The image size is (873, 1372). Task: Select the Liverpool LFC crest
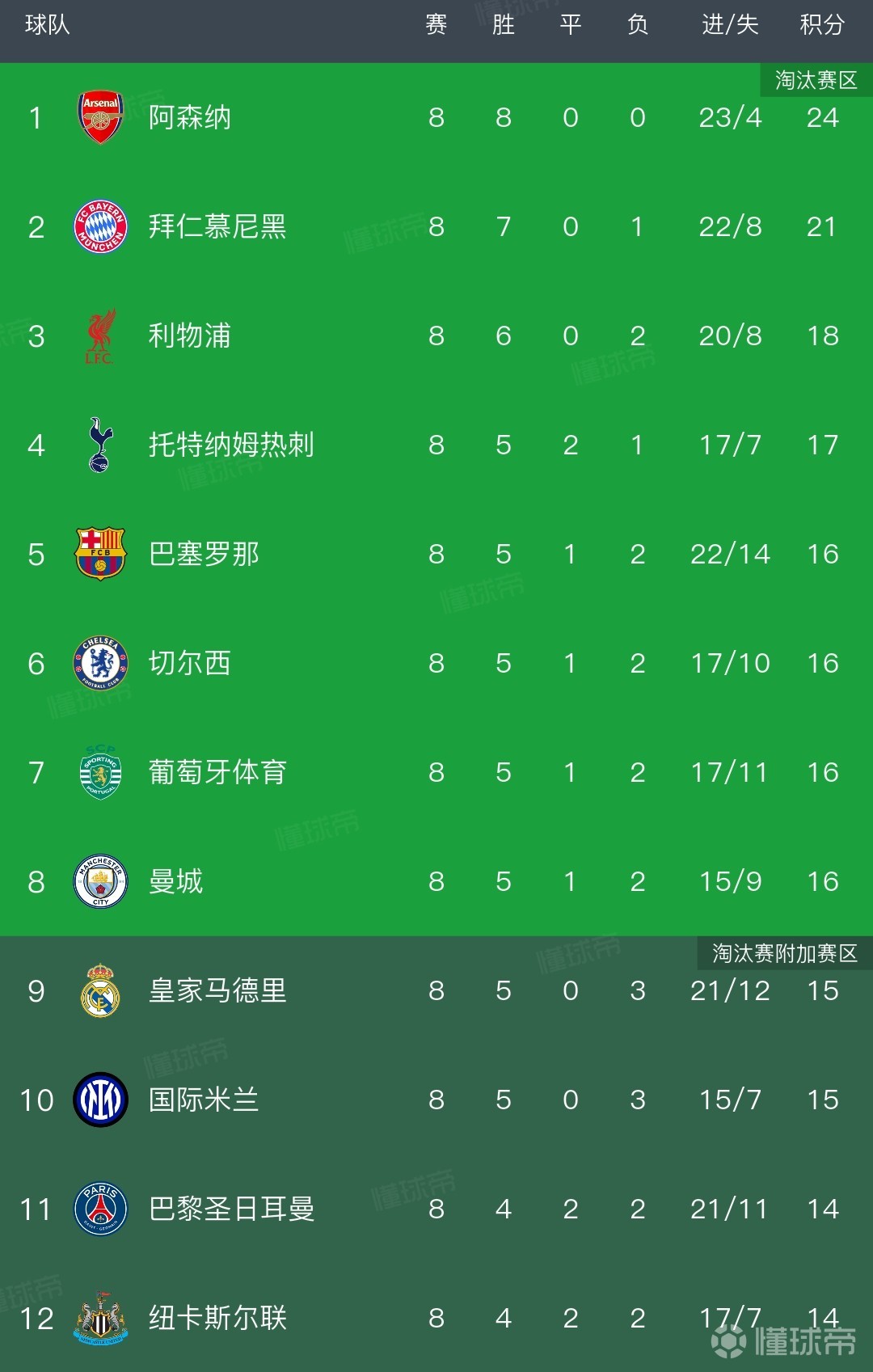tap(100, 336)
